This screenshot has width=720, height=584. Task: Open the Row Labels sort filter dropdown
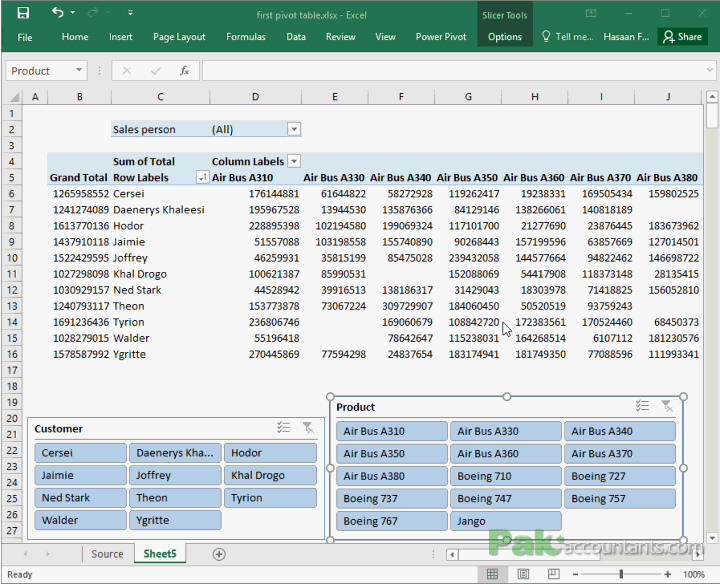(x=202, y=177)
